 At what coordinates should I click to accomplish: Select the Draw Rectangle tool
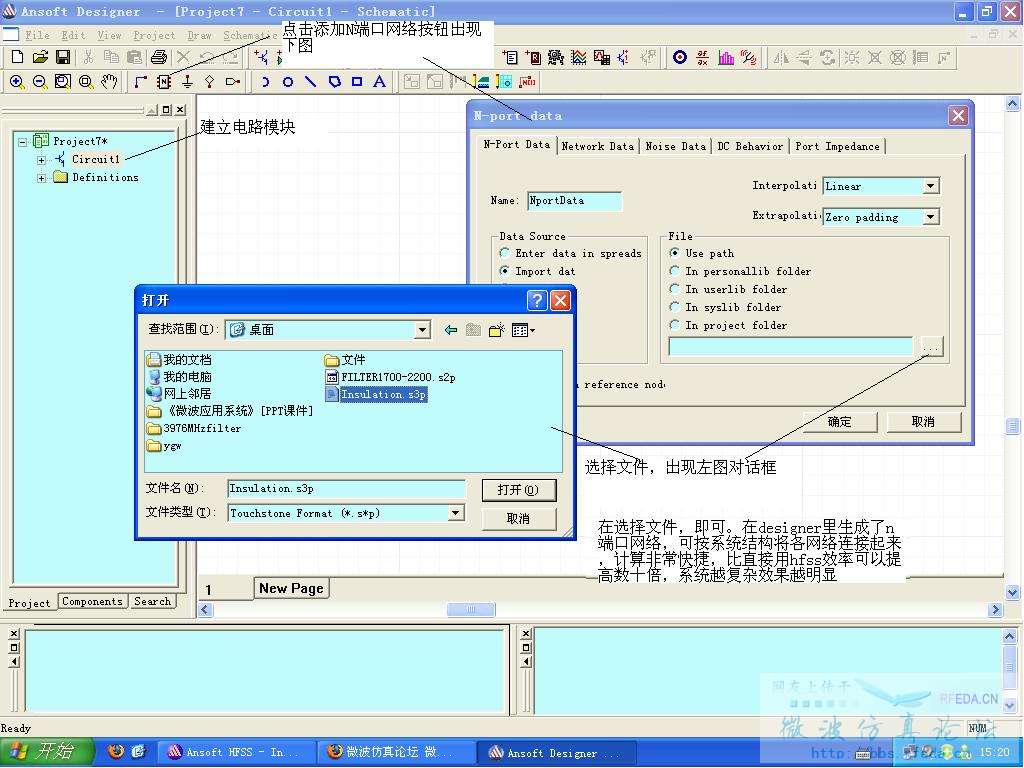point(357,82)
